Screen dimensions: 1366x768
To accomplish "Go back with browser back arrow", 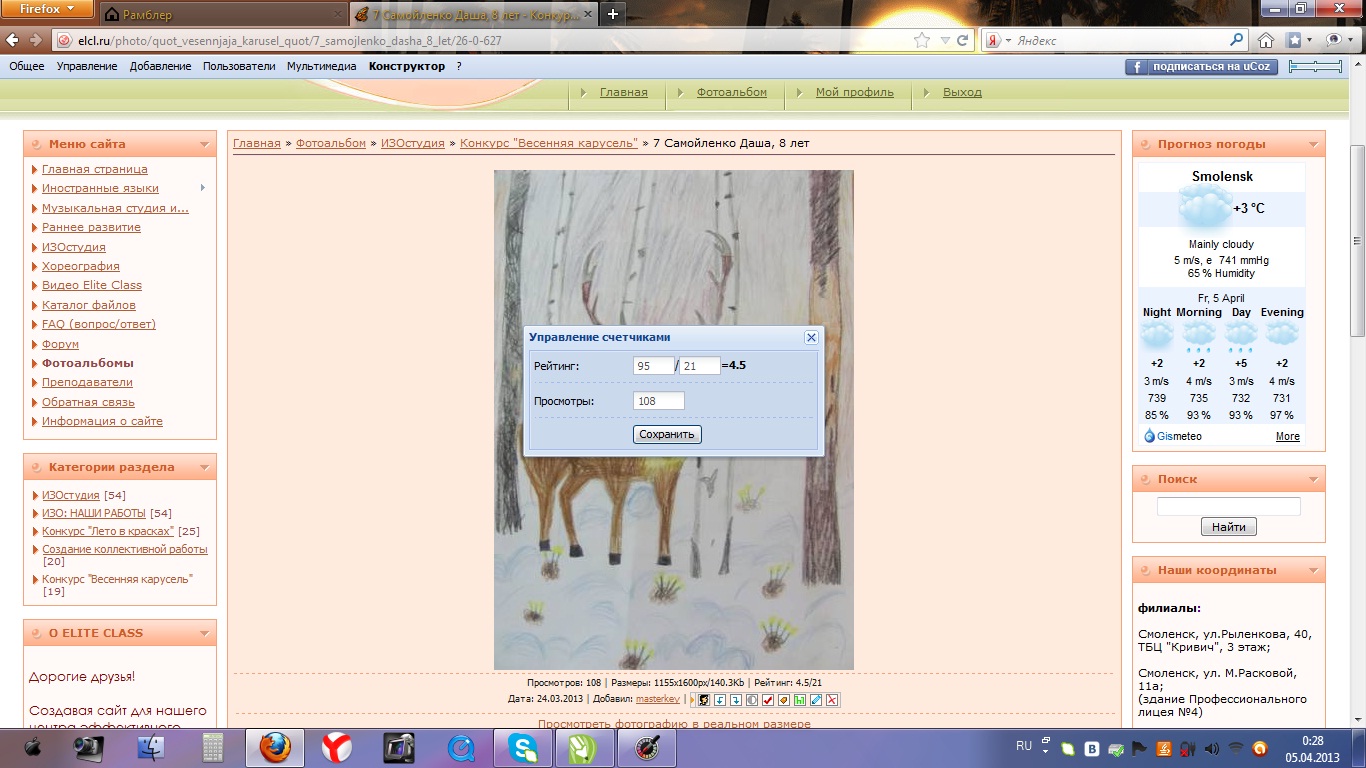I will point(12,40).
